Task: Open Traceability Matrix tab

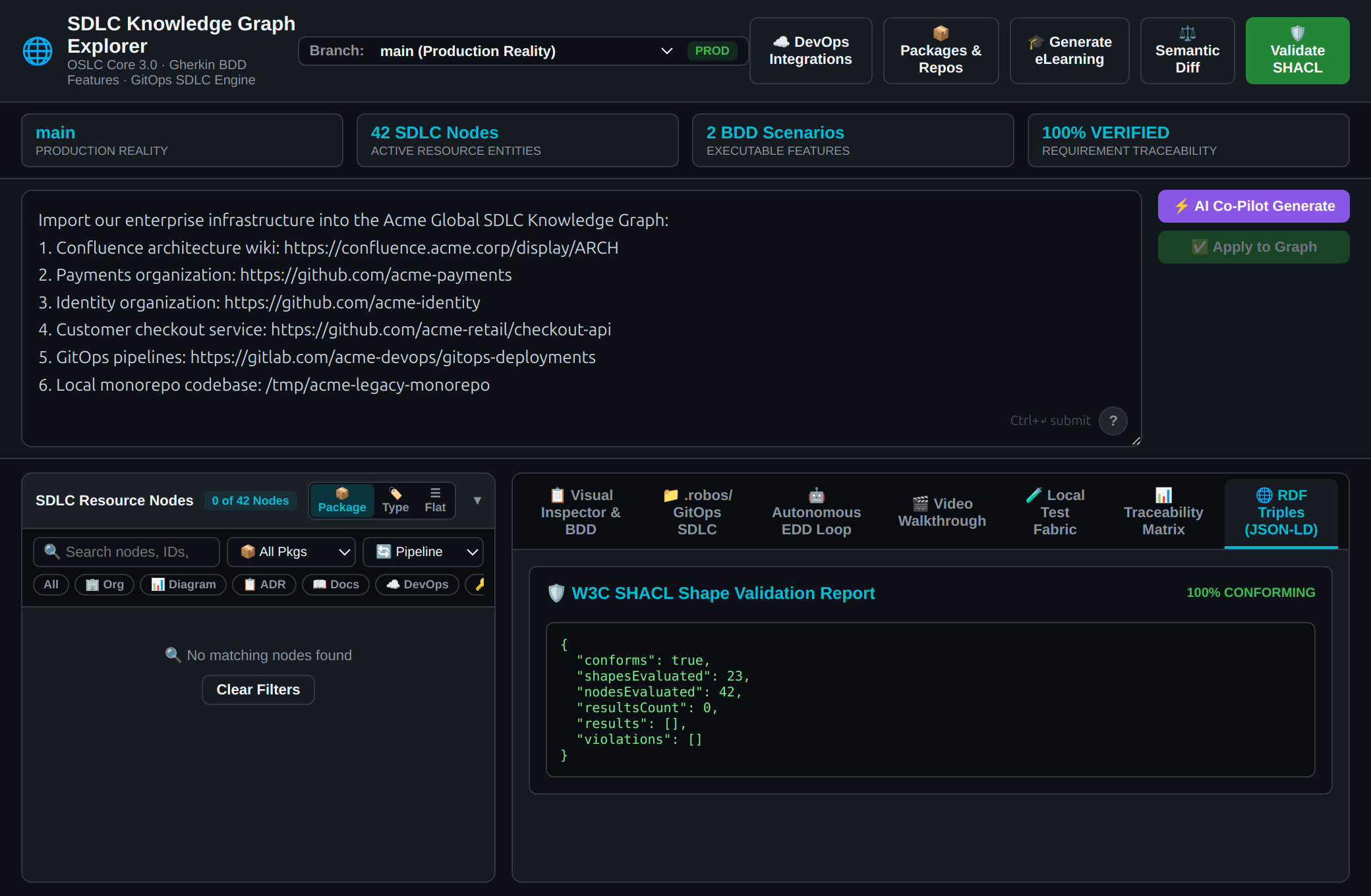Action: 1163,513
